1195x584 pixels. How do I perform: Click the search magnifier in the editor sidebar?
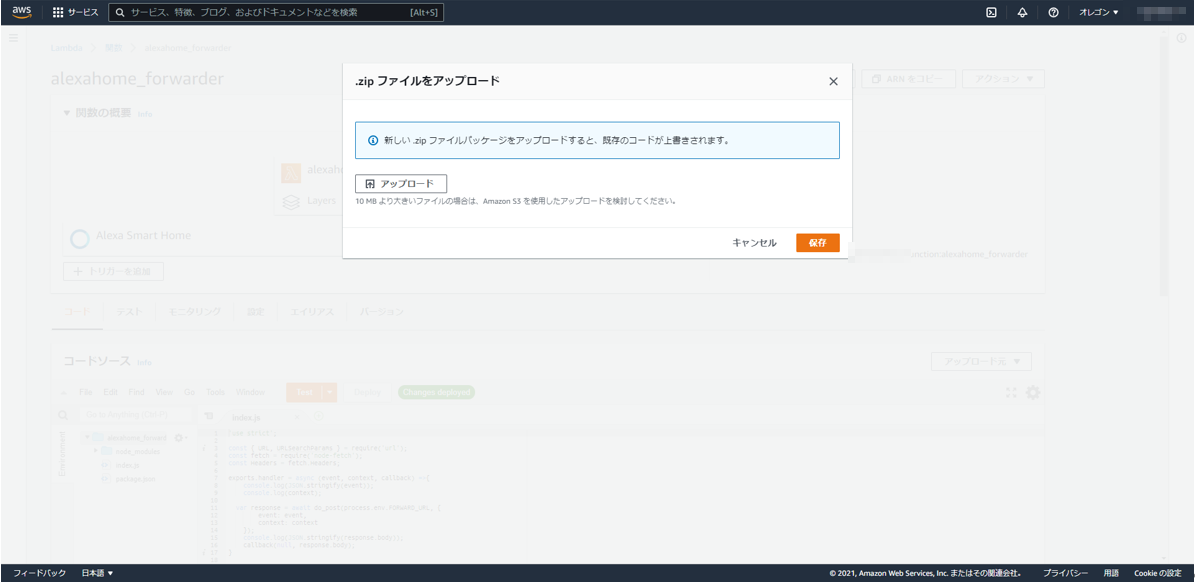[x=63, y=416]
